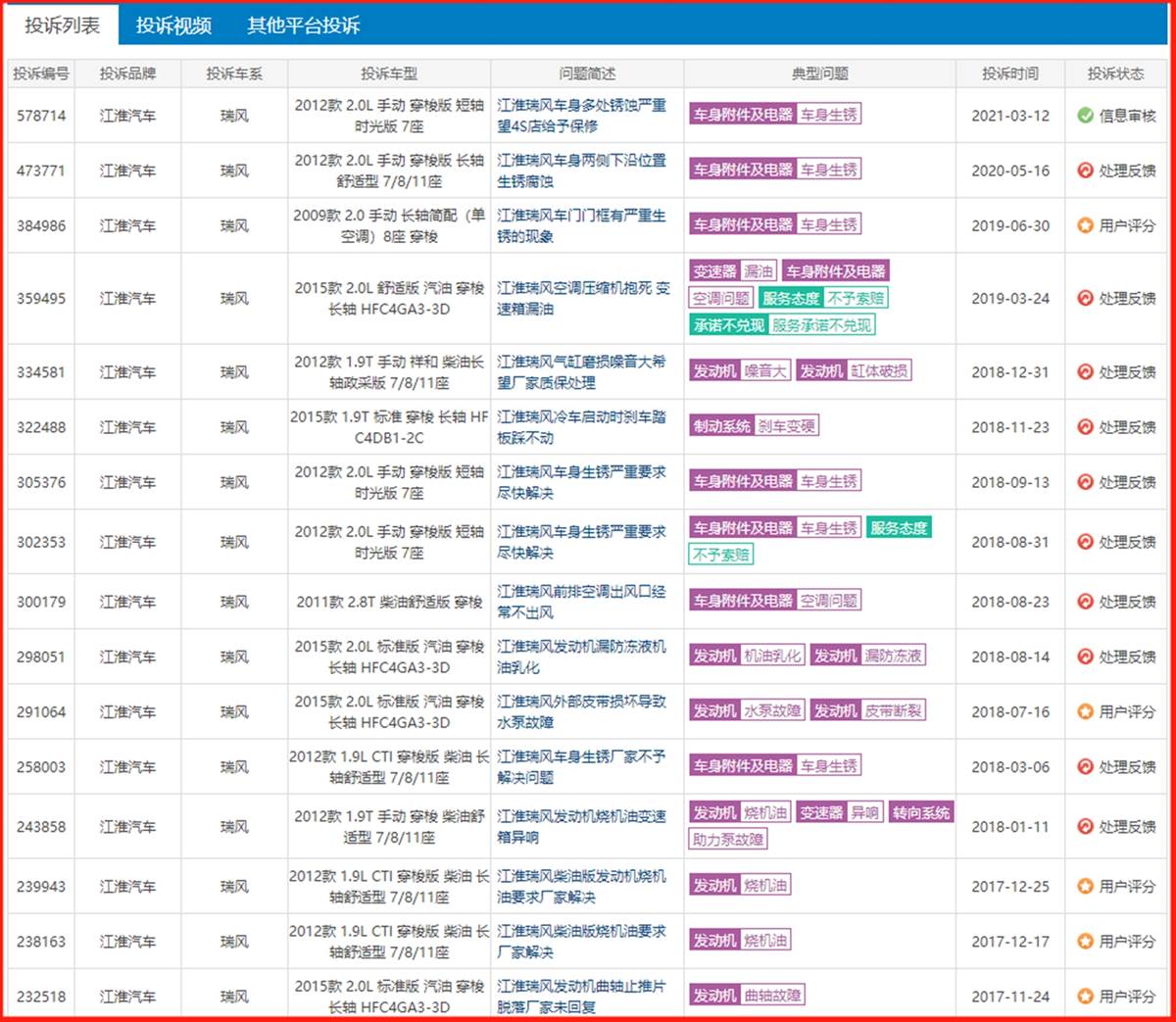Click the 刹车变硬 tag
The height and width of the screenshot is (1022, 1176).
tap(786, 426)
